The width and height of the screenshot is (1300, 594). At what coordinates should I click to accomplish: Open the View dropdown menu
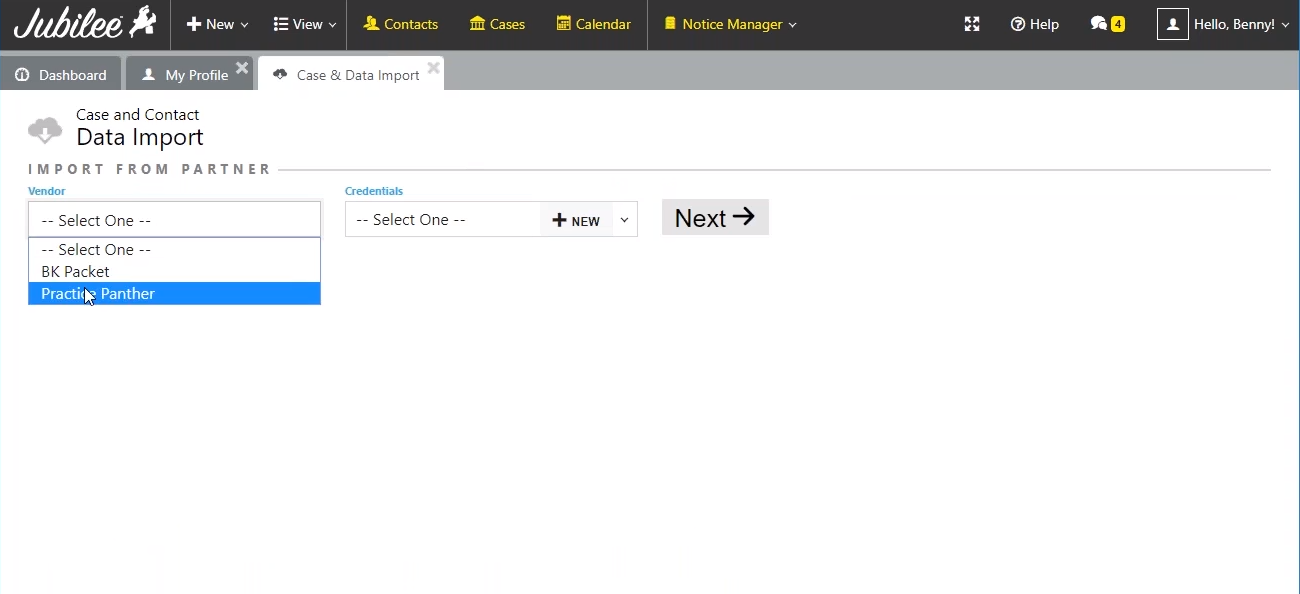(x=305, y=24)
